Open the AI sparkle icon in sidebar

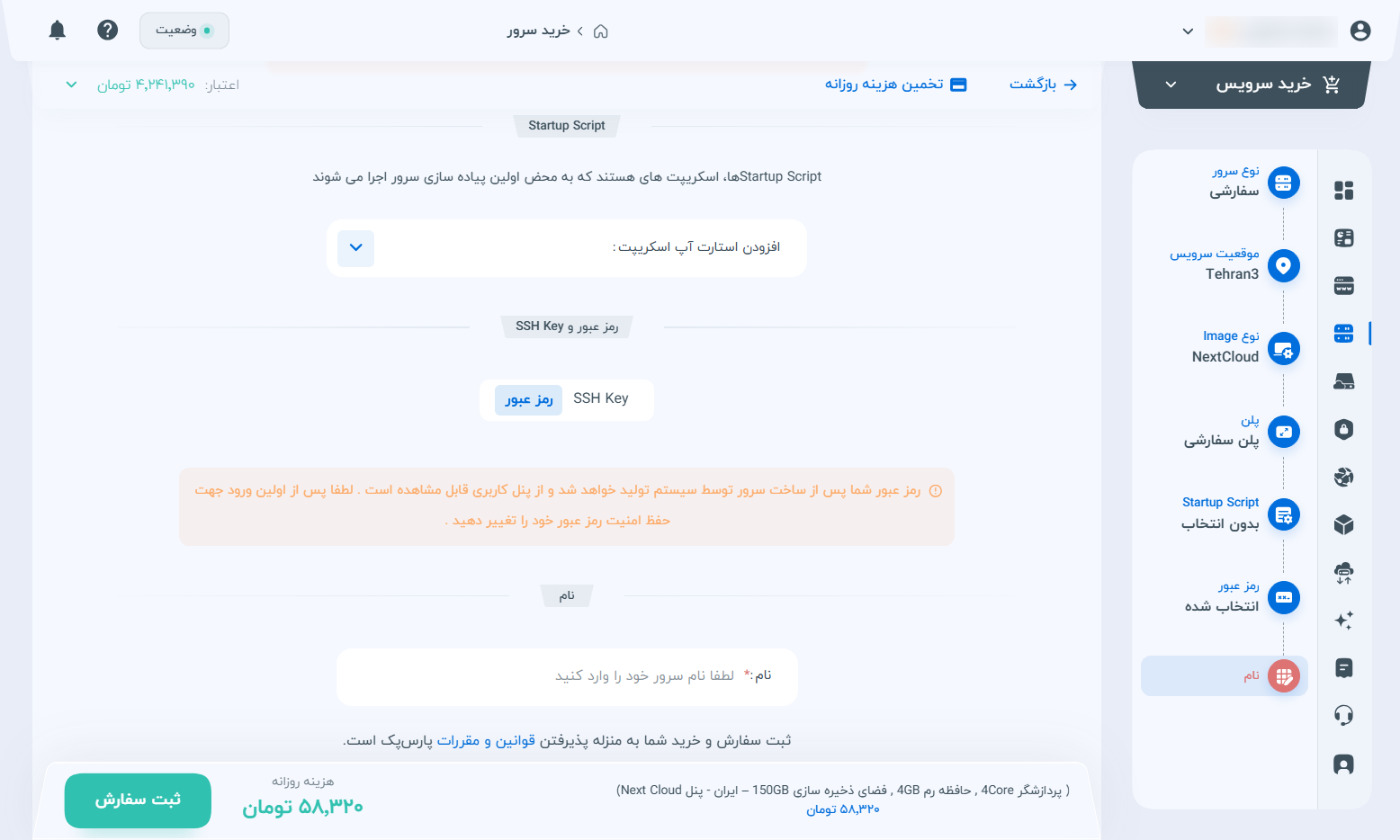coord(1343,621)
